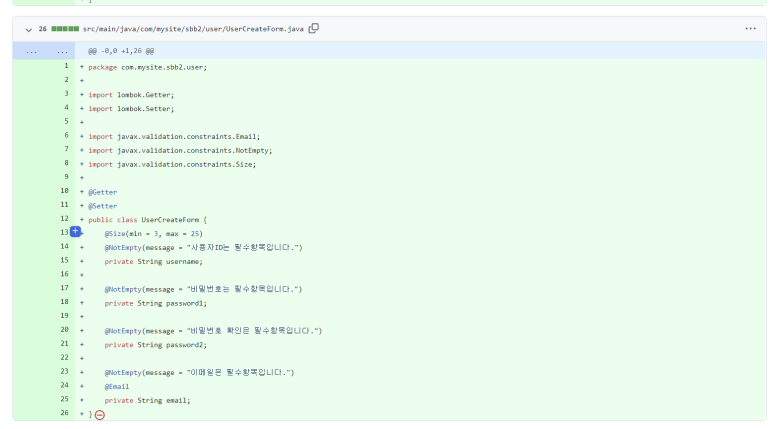Expand hidden lines via the ellipsis gutter
The height and width of the screenshot is (429, 773).
tap(44, 51)
